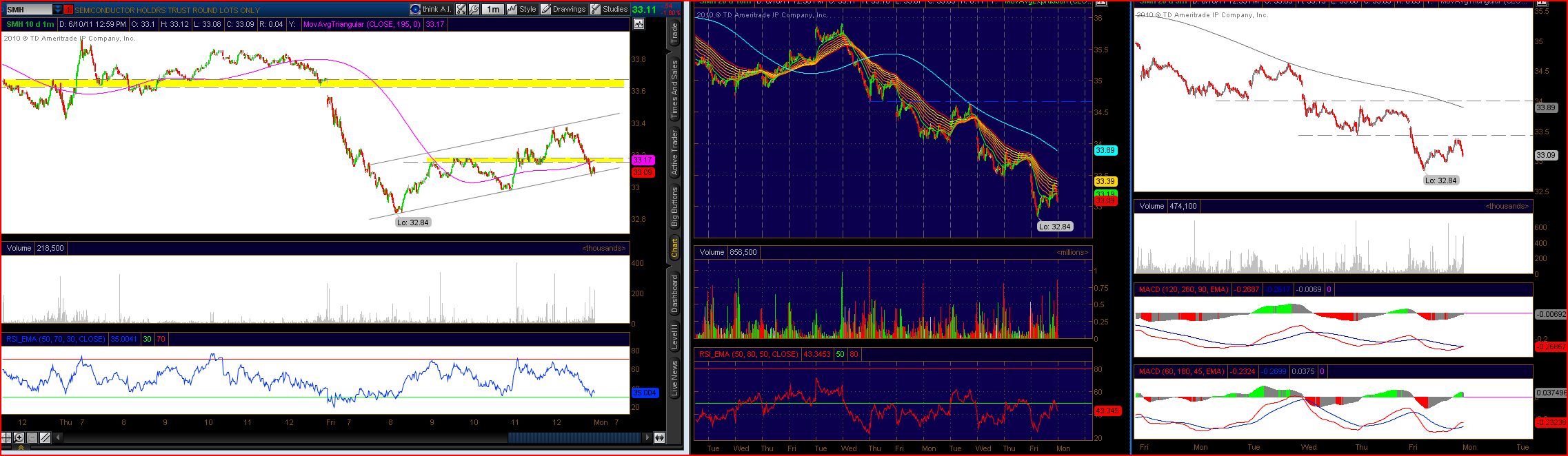Click the yellow 33.39 price tag in middle chart
The height and width of the screenshot is (456, 1568).
click(1105, 181)
